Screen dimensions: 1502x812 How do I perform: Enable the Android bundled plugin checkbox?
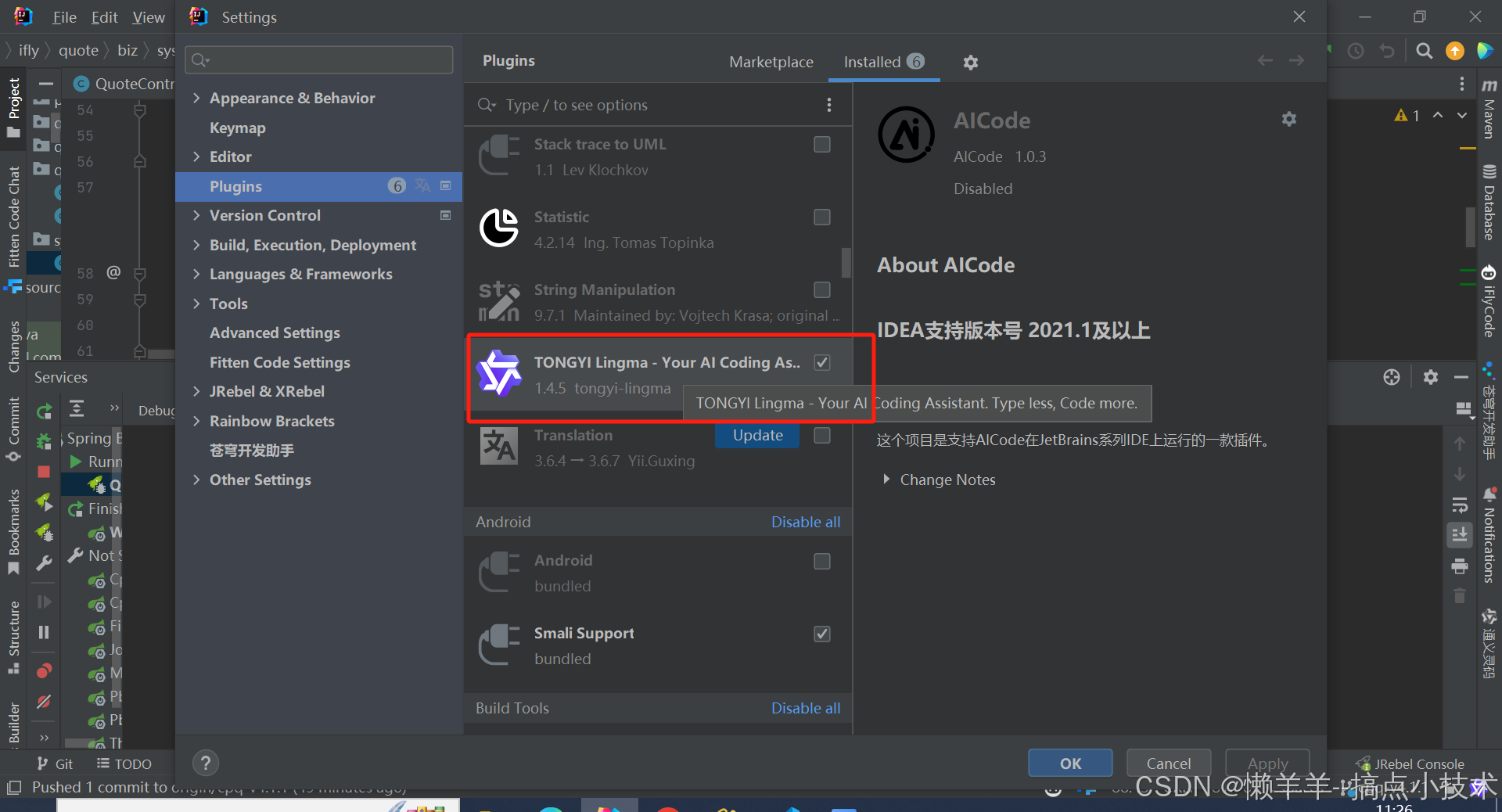pyautogui.click(x=822, y=561)
